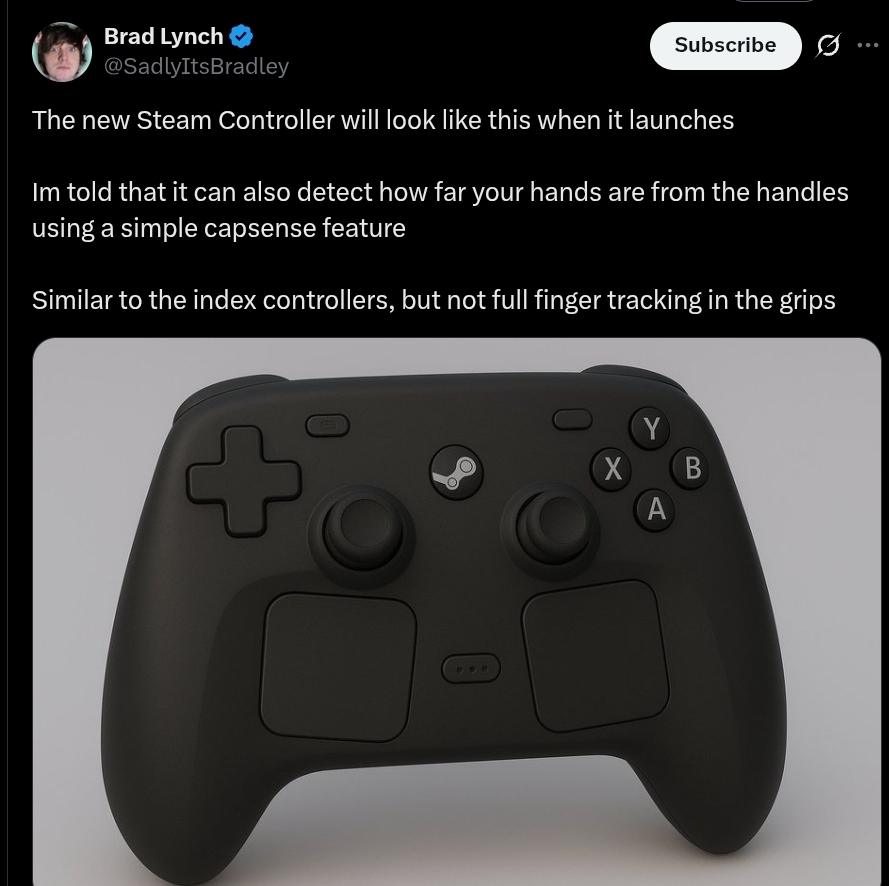This screenshot has width=889, height=886.
Task: Click the view button above the D-pad
Action: [x=328, y=425]
